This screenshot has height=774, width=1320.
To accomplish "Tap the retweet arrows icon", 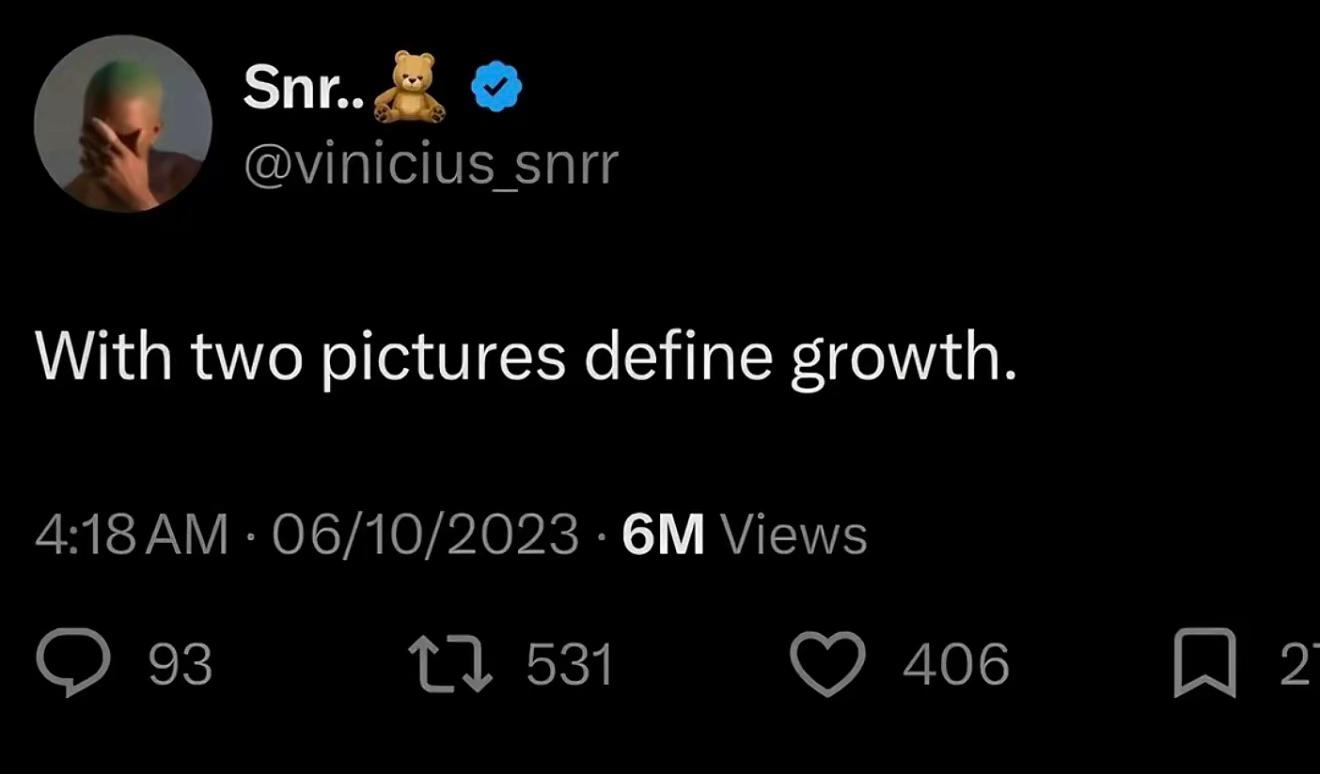I will (x=451, y=664).
